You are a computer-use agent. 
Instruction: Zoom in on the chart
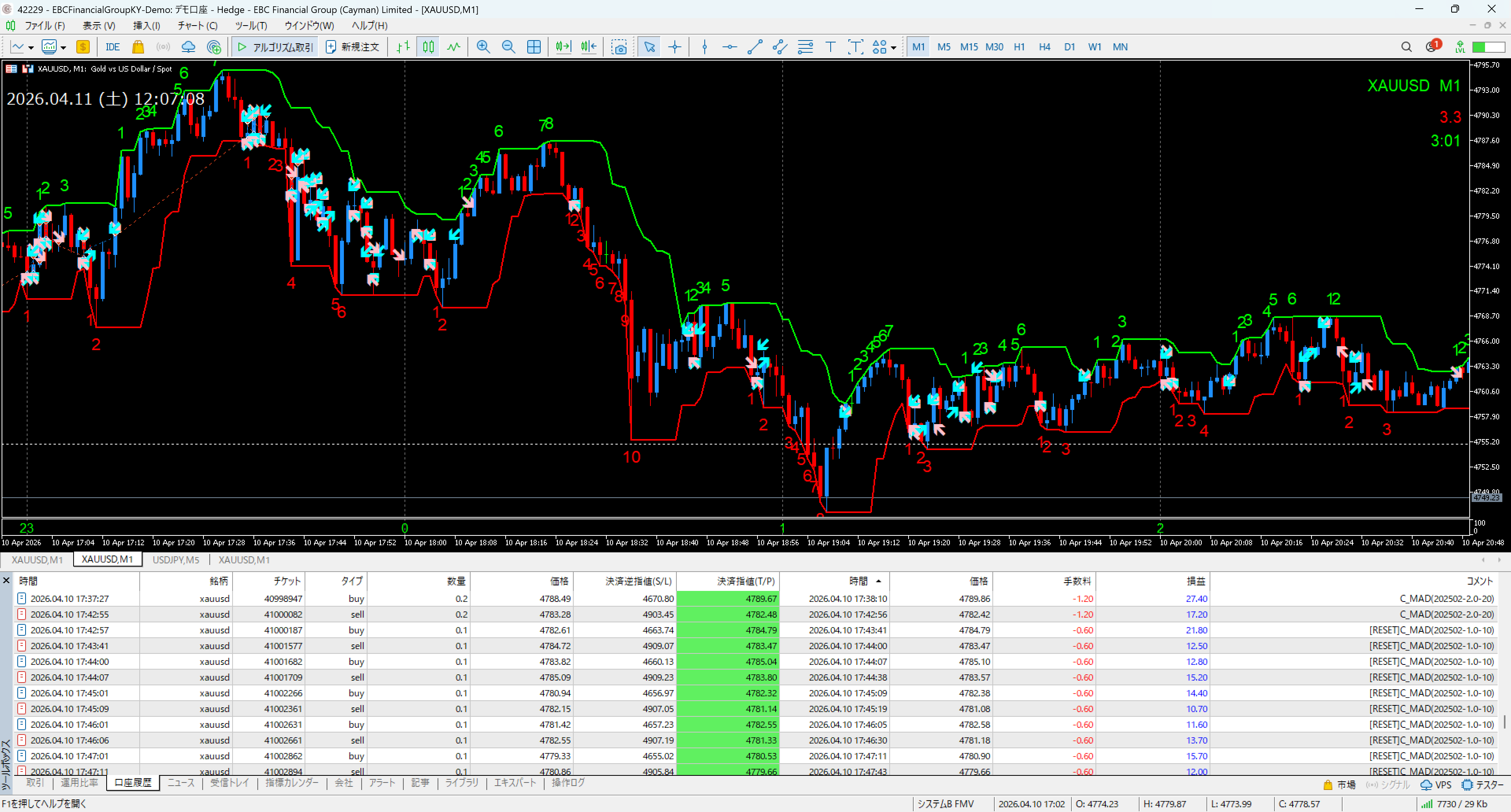pos(483,47)
